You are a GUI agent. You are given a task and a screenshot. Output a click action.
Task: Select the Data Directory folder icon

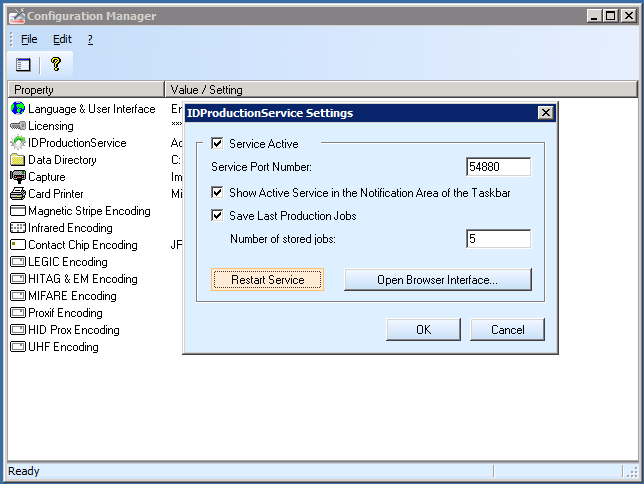tap(17, 160)
